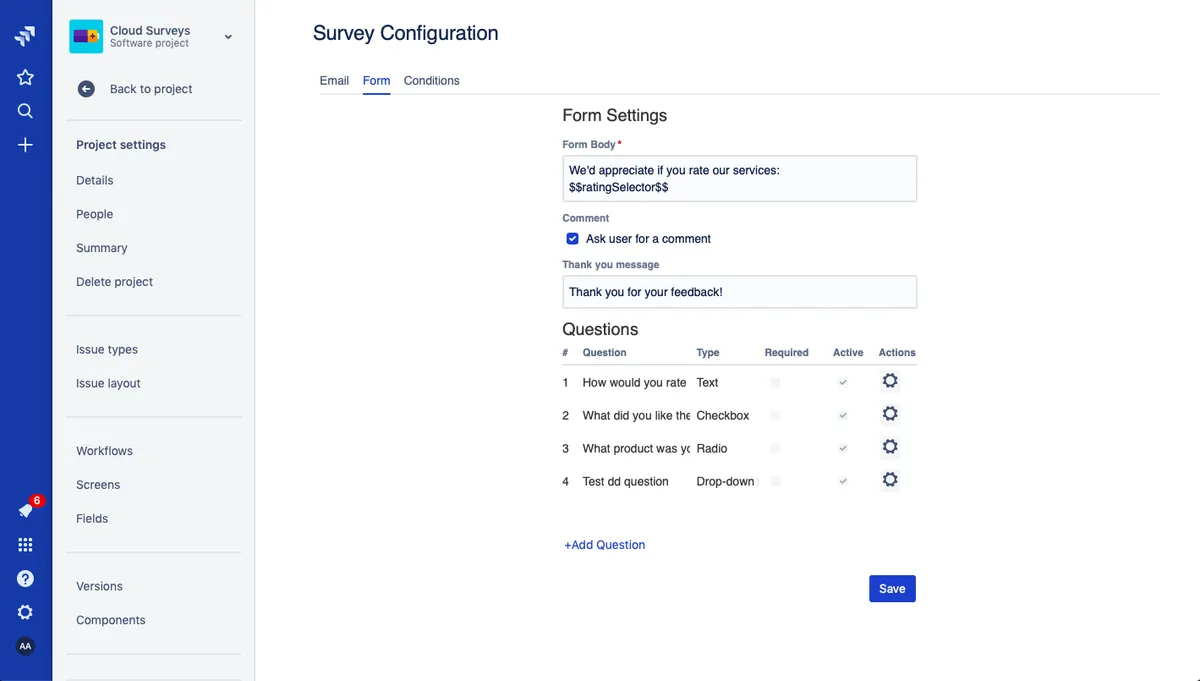Select question 'What did you like the'
This screenshot has width=1200, height=681.
(x=636, y=416)
